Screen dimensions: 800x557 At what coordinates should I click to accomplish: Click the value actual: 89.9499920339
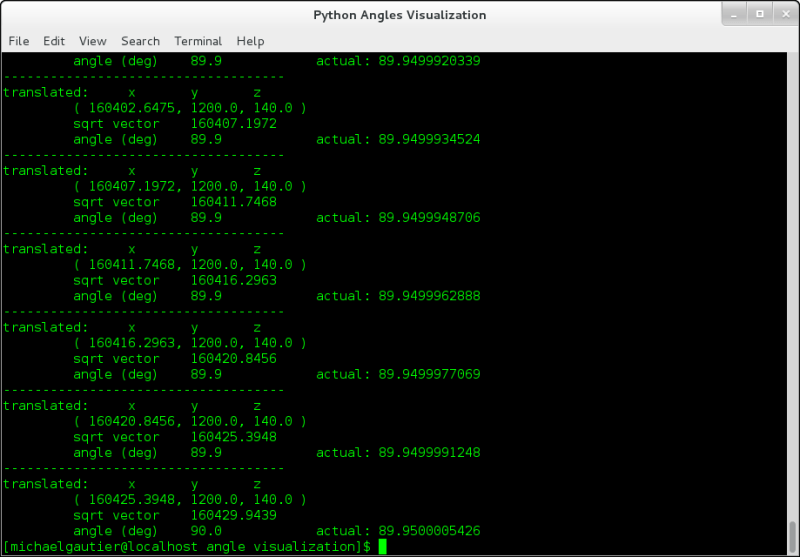coord(398,61)
